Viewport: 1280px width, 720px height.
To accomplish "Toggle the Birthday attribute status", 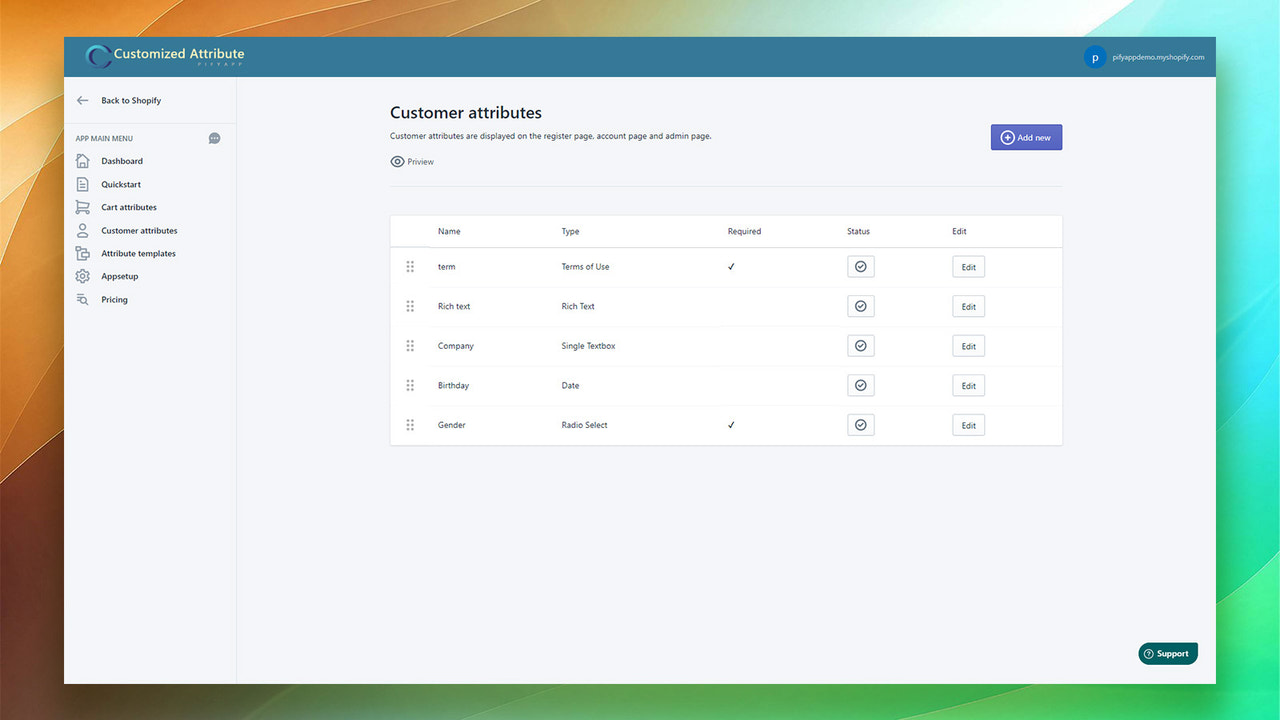I will pyautogui.click(x=860, y=385).
